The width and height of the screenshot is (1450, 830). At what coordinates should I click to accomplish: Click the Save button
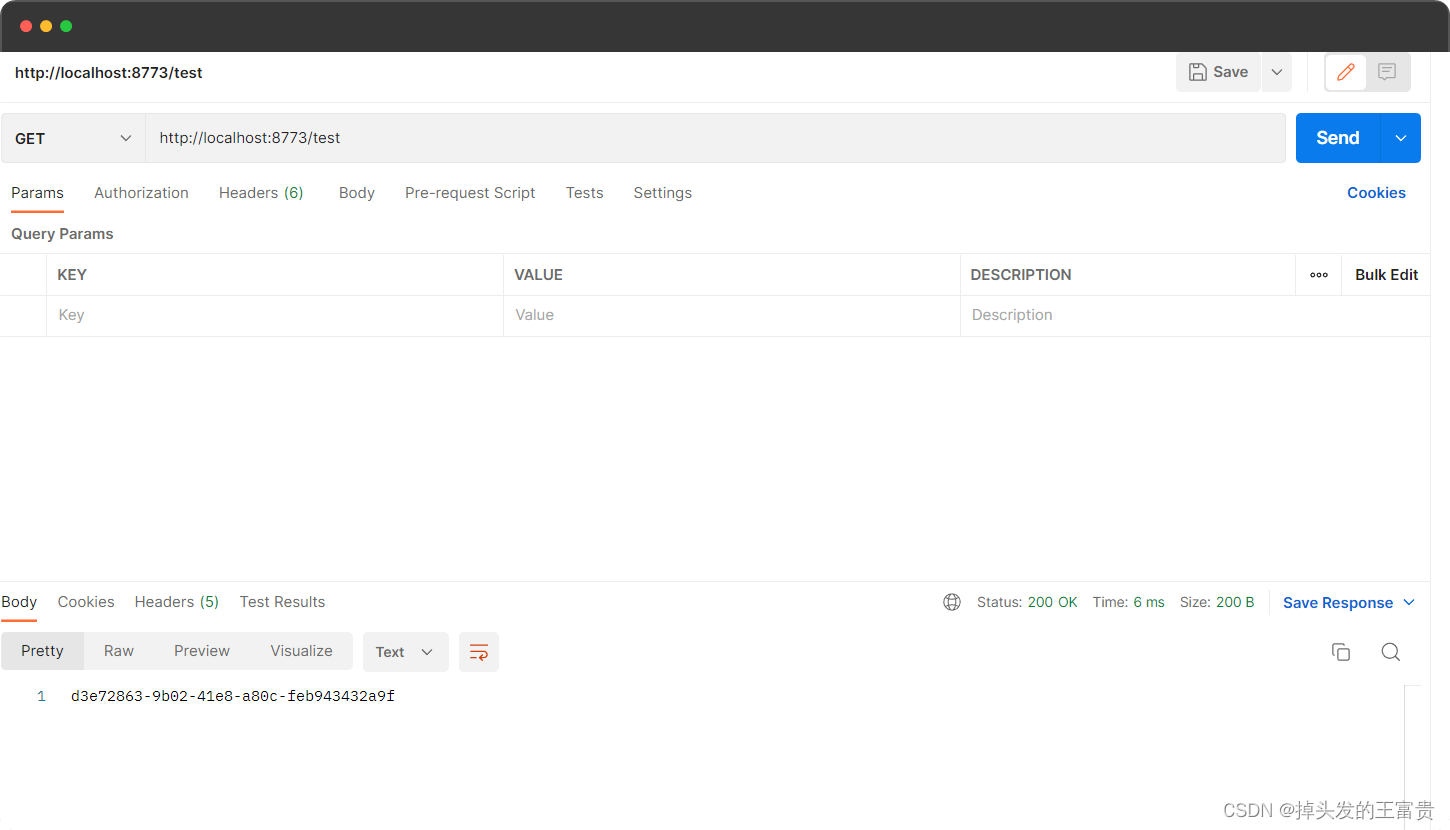[1218, 72]
